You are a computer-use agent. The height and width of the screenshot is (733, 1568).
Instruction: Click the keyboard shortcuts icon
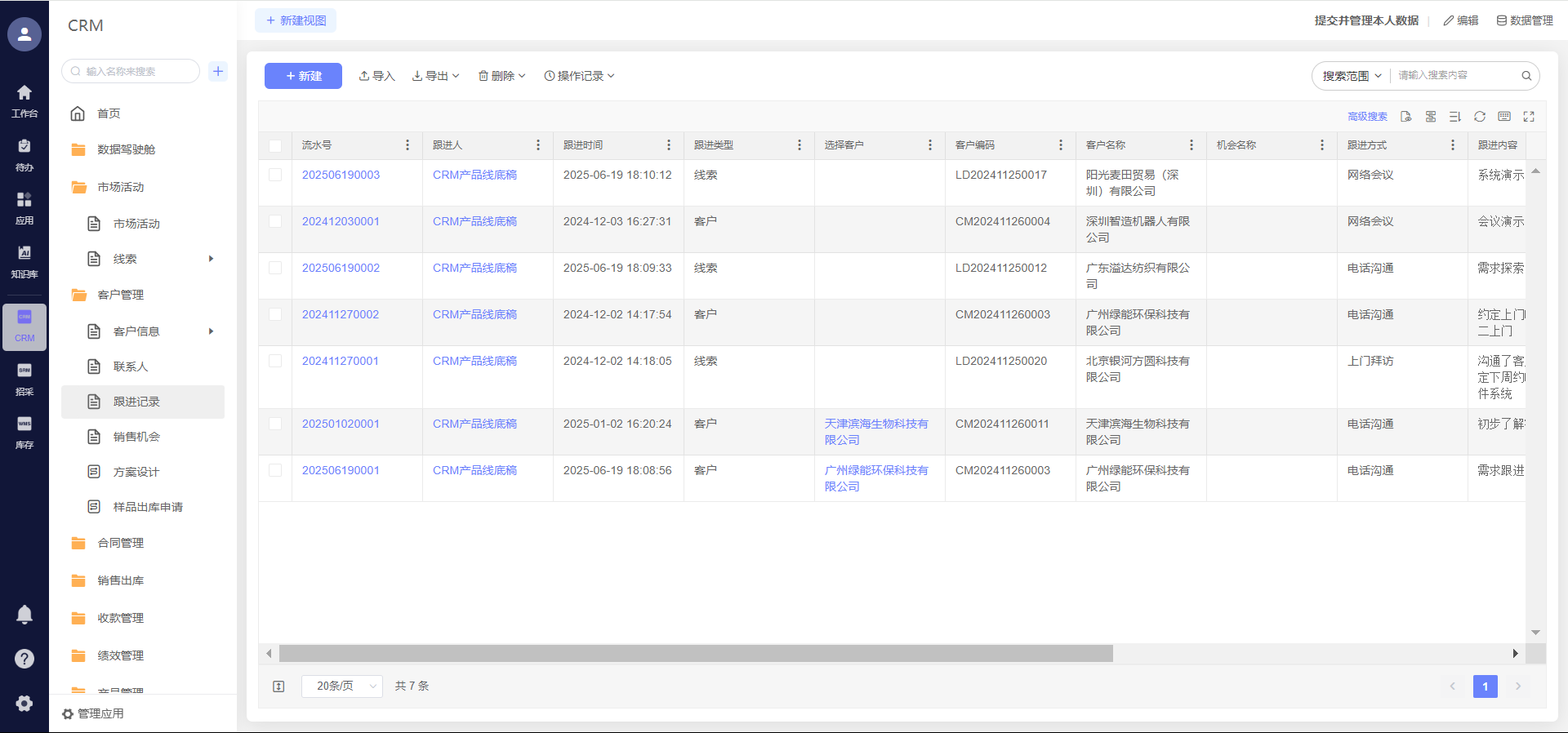pos(1504,117)
